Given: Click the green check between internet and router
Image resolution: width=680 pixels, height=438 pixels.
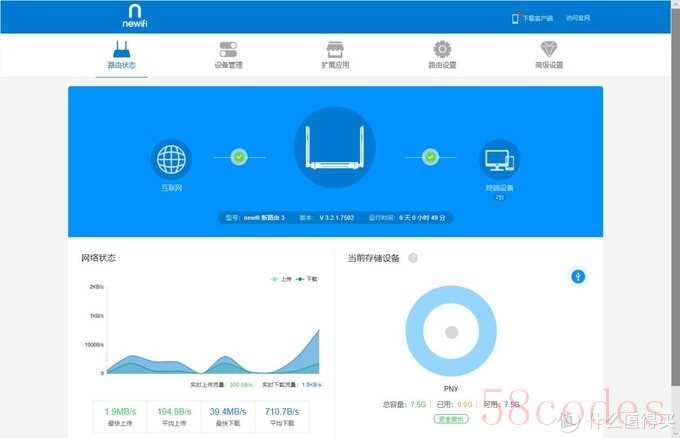Looking at the screenshot, I should [x=239, y=157].
